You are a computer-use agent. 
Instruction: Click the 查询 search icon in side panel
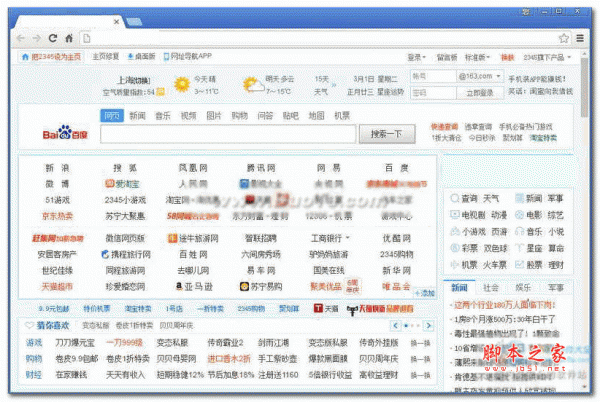click(x=454, y=198)
